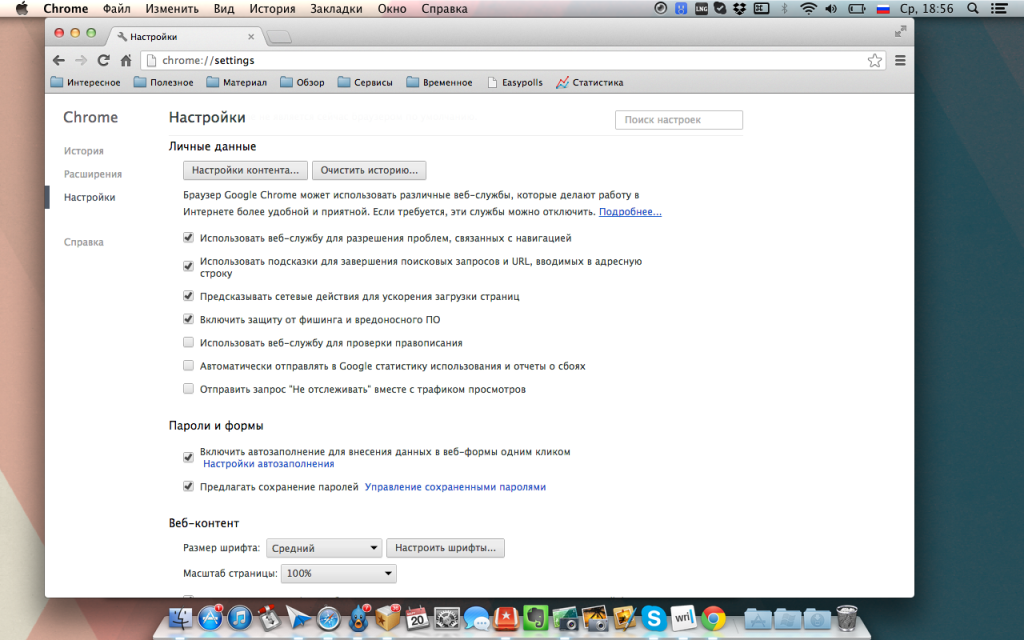Open the Trash in the Dock
Screen dimensions: 1024x640
tap(847, 617)
